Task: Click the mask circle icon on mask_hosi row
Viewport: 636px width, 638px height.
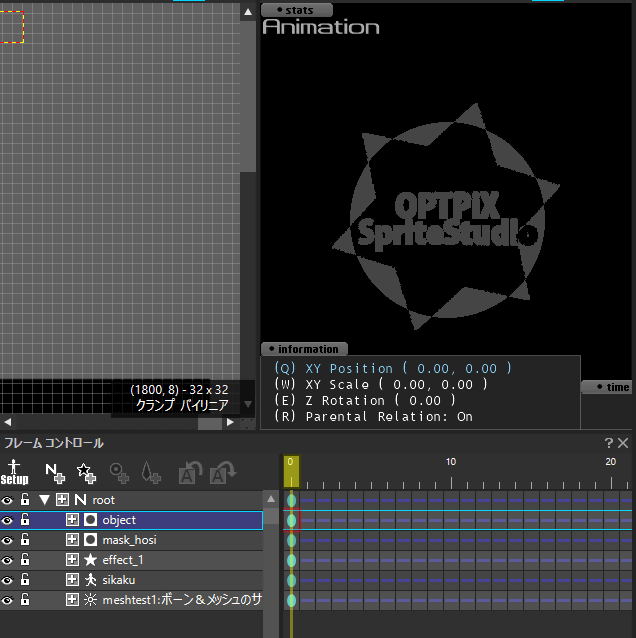Action: coord(90,540)
